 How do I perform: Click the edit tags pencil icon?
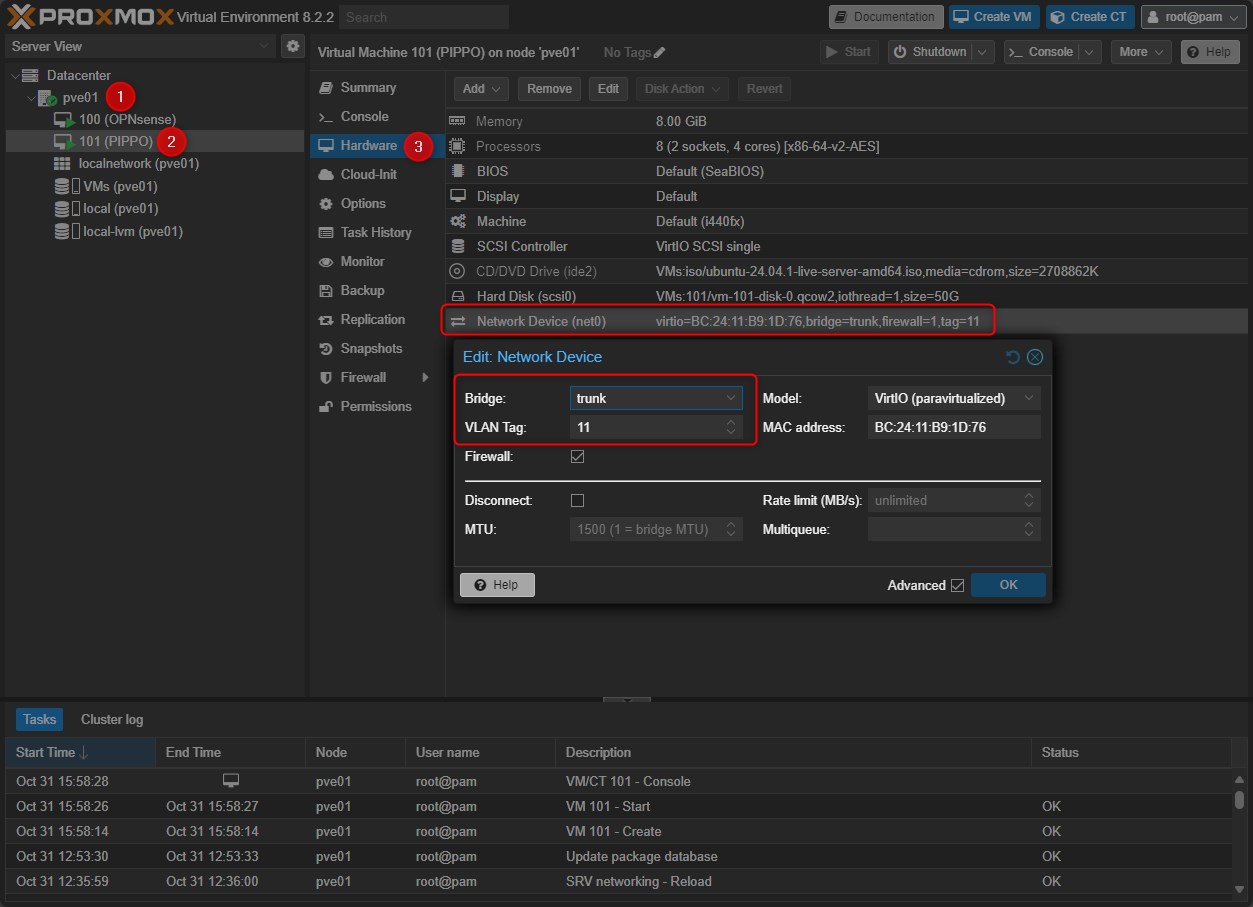pos(659,52)
